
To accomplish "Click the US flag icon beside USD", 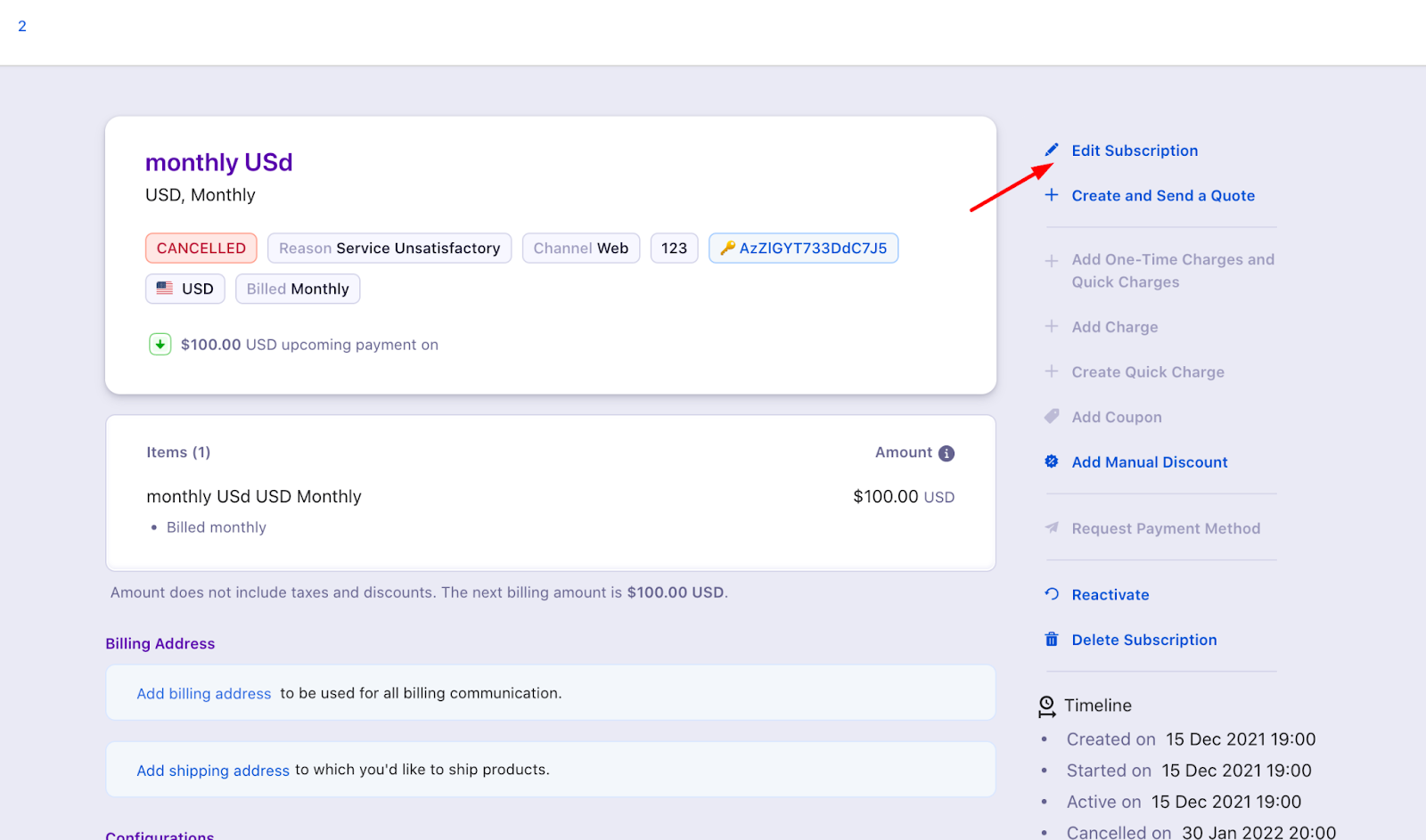I will (x=163, y=288).
